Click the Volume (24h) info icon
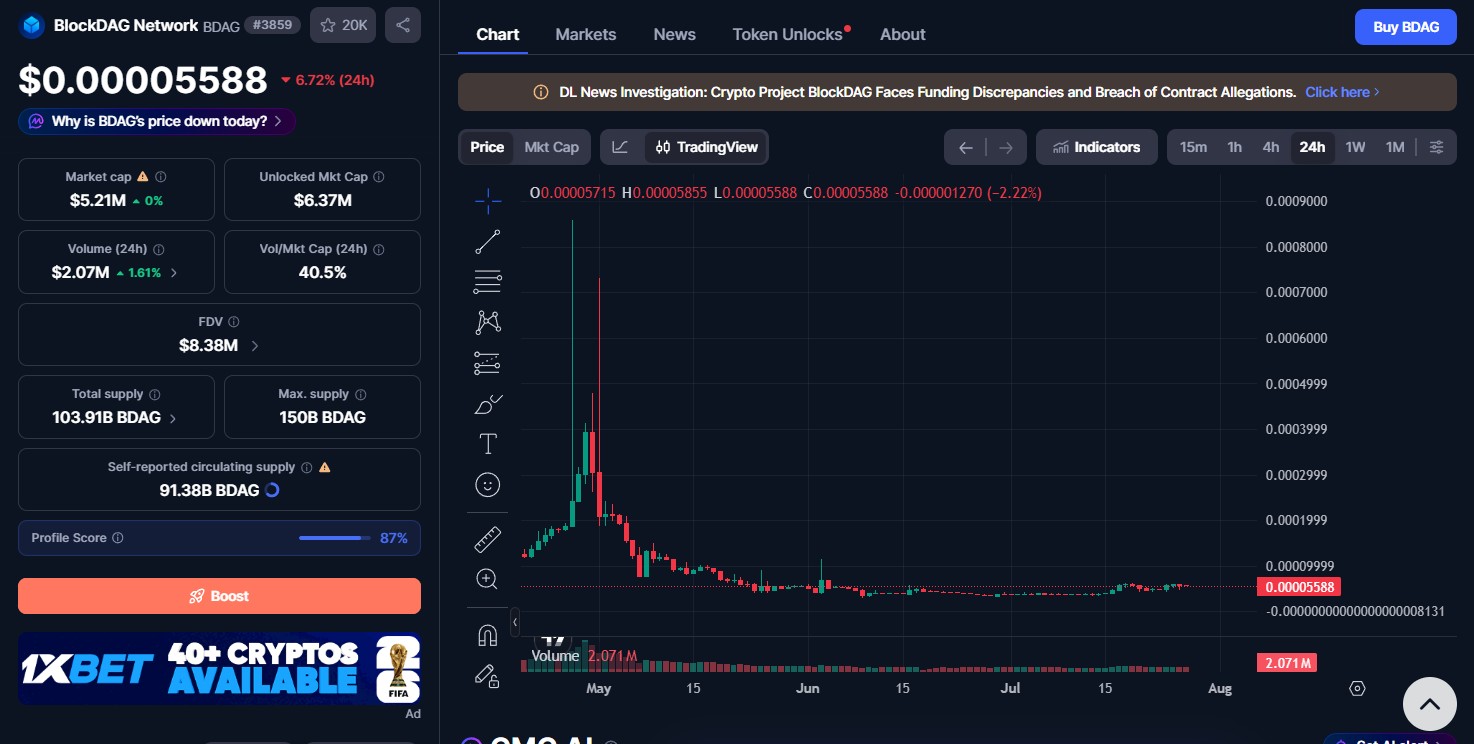 [159, 249]
